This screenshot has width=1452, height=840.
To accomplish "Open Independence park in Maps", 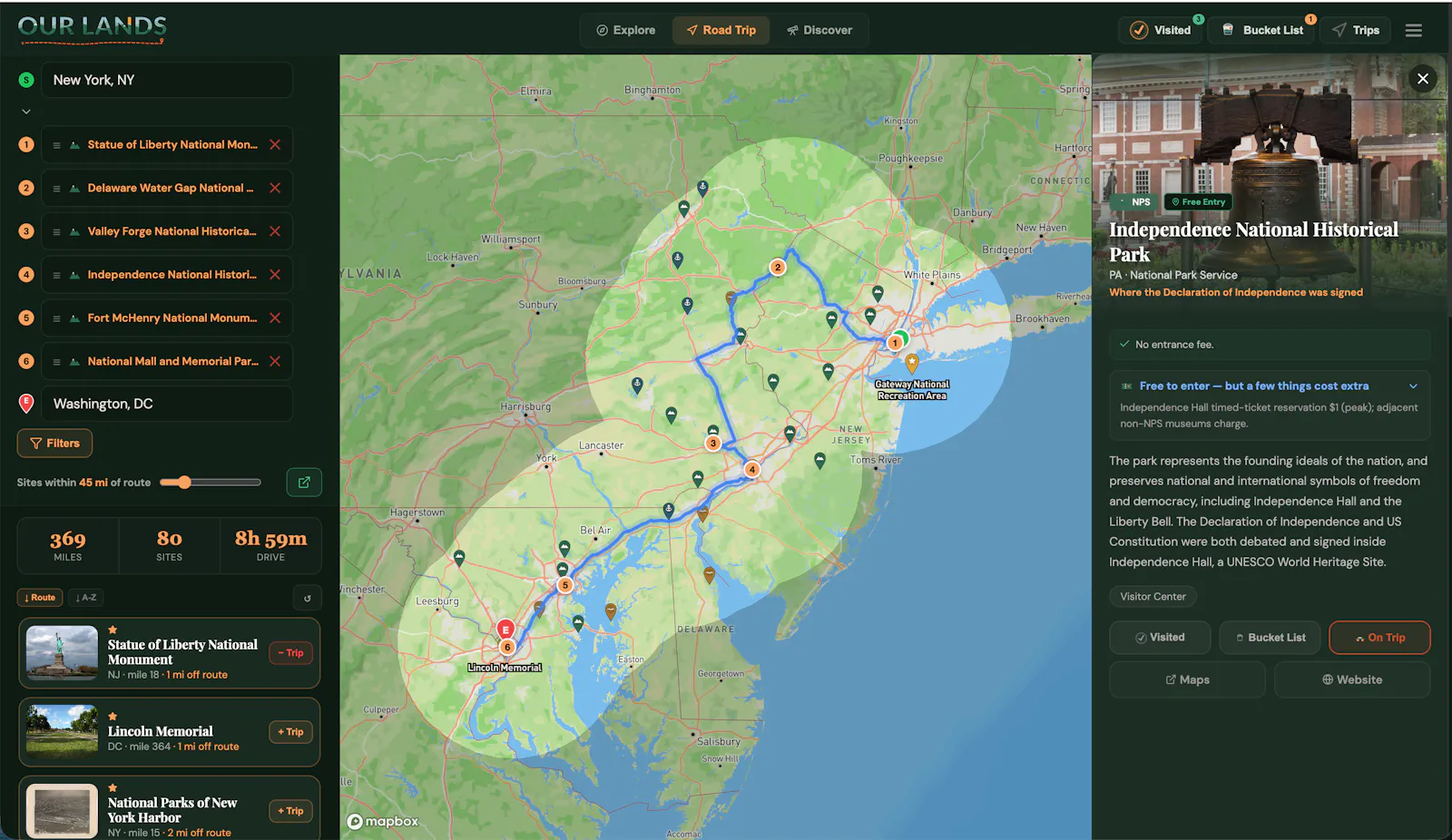I will point(1187,680).
